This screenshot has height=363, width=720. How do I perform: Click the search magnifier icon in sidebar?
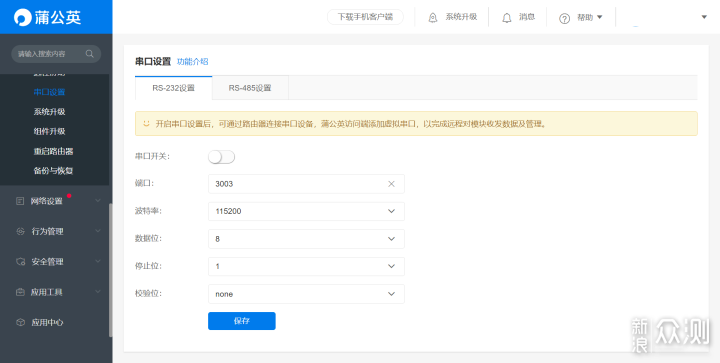(90, 54)
